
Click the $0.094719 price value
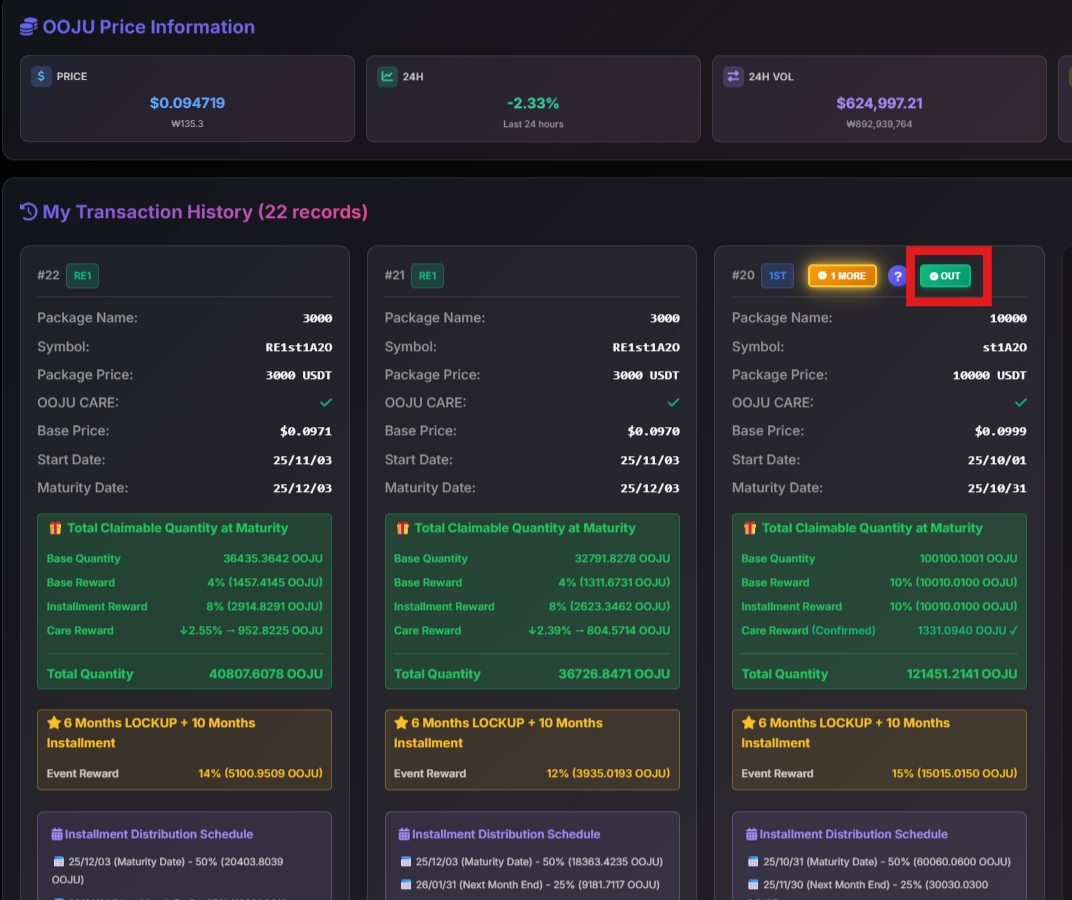[187, 103]
